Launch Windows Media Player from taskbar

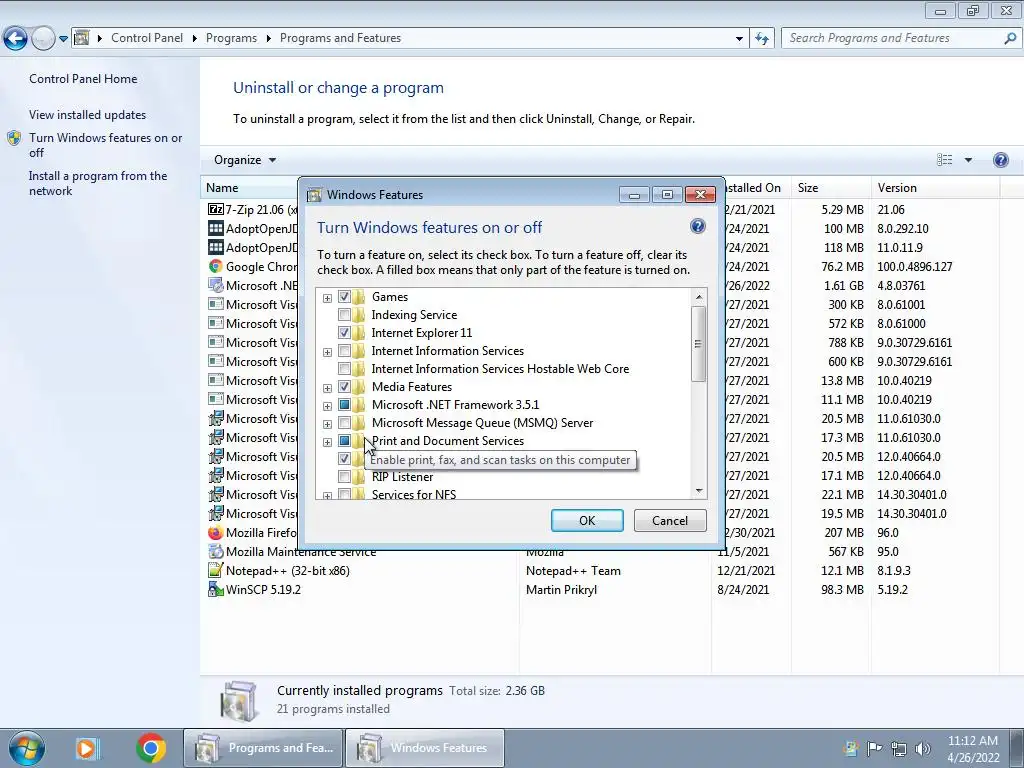coord(86,748)
